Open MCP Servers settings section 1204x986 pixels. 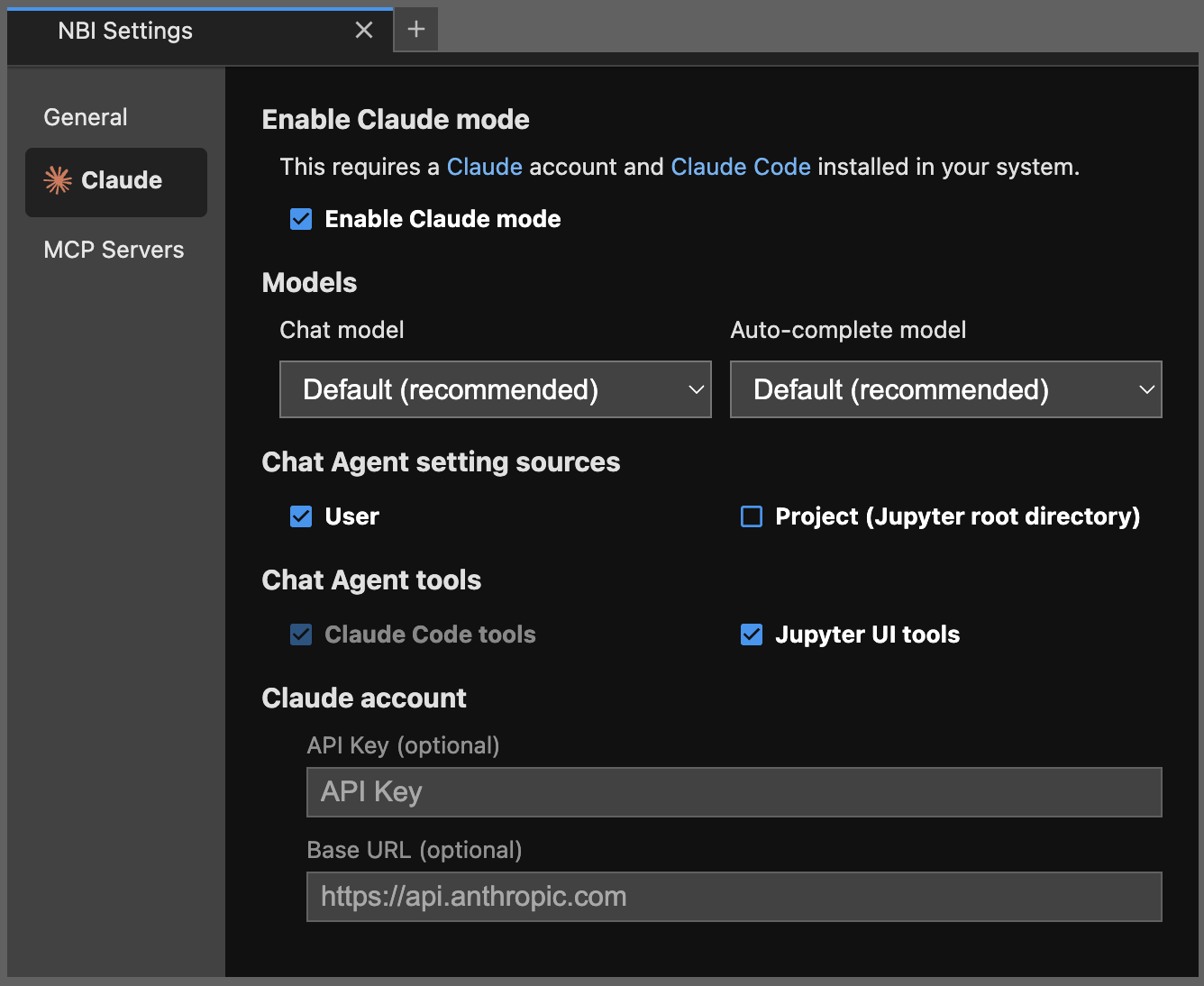[x=114, y=250]
